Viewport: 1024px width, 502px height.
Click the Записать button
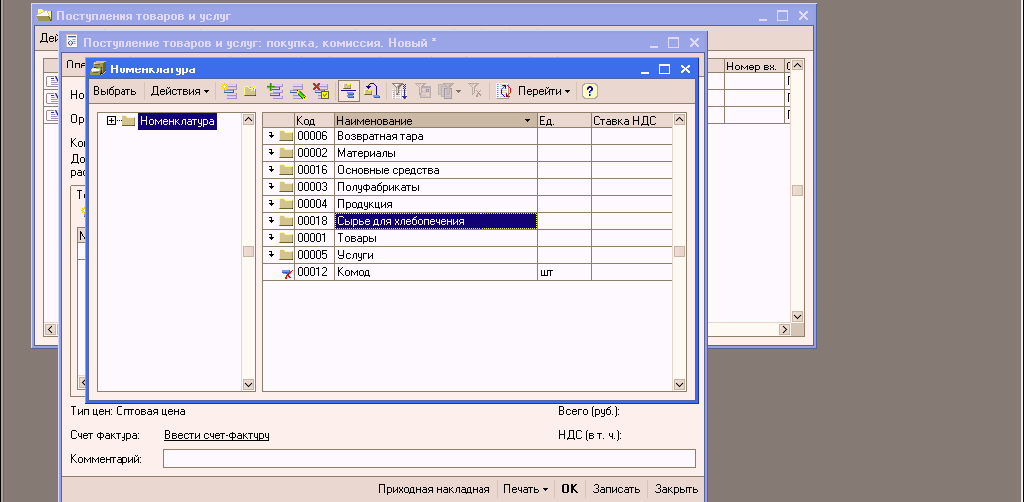[616, 489]
